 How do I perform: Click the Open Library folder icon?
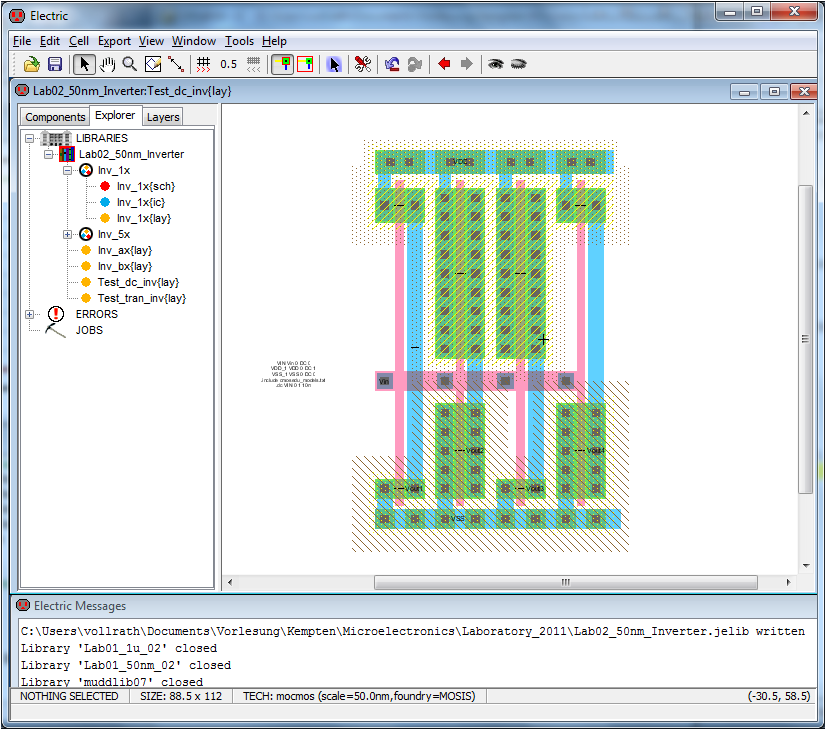click(x=32, y=64)
